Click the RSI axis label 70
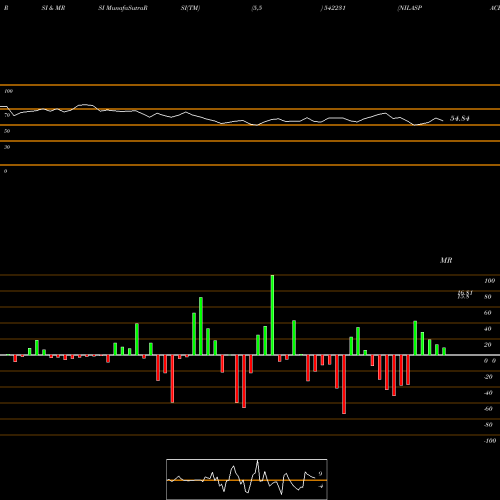 [7, 115]
